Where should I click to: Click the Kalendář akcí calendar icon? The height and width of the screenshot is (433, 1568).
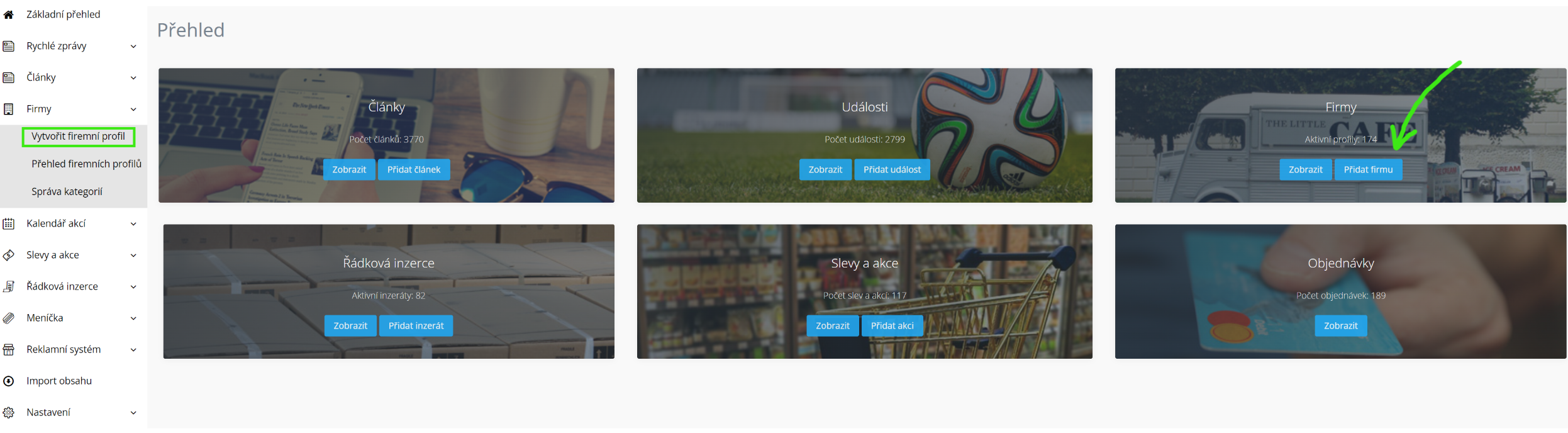8,223
